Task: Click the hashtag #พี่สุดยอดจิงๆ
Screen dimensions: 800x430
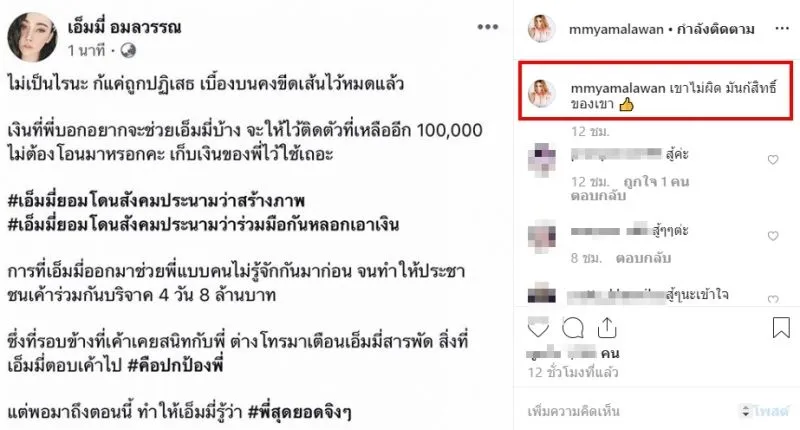Action: pyautogui.click(x=299, y=412)
